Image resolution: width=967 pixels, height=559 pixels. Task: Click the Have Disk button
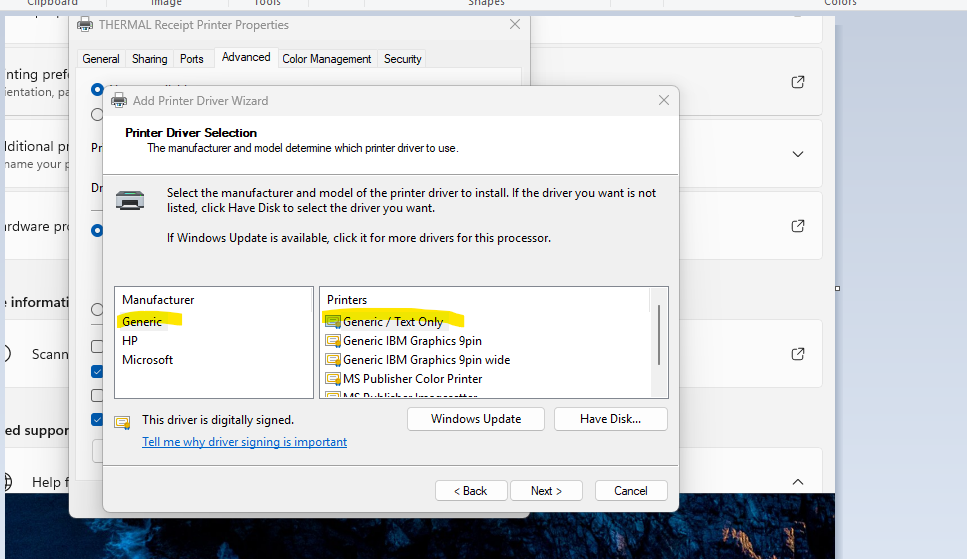click(611, 419)
